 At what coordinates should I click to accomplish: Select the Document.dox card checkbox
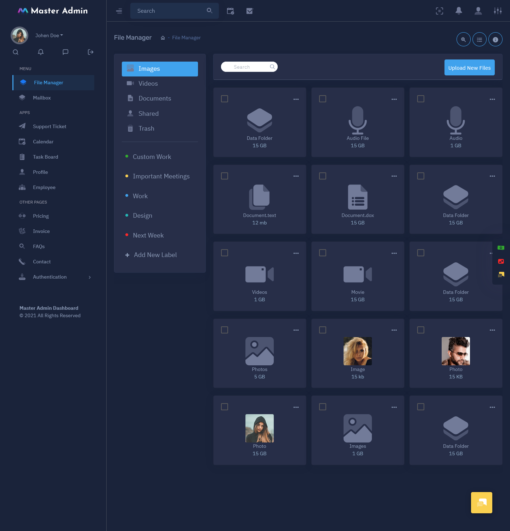pos(323,176)
